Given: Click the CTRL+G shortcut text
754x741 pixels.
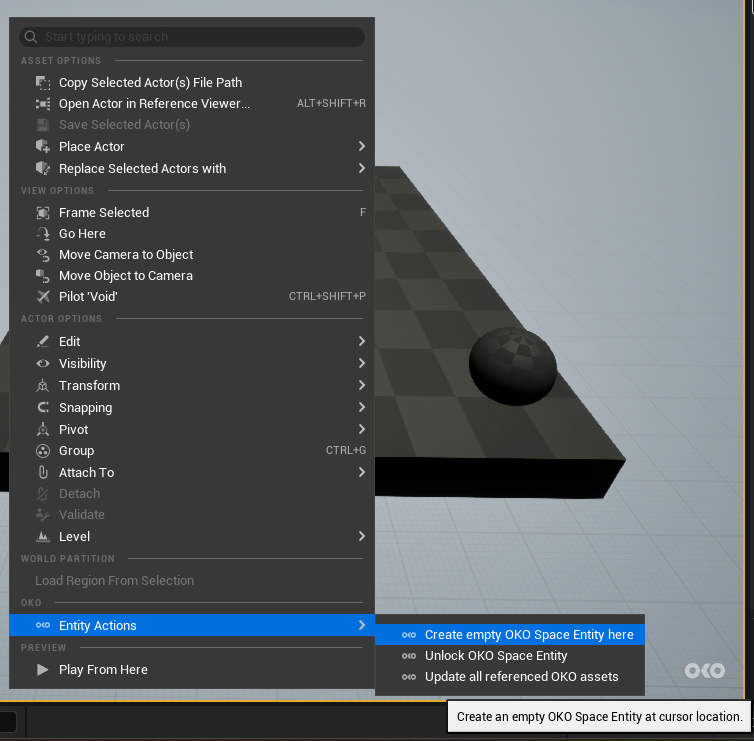Looking at the screenshot, I should [346, 451].
